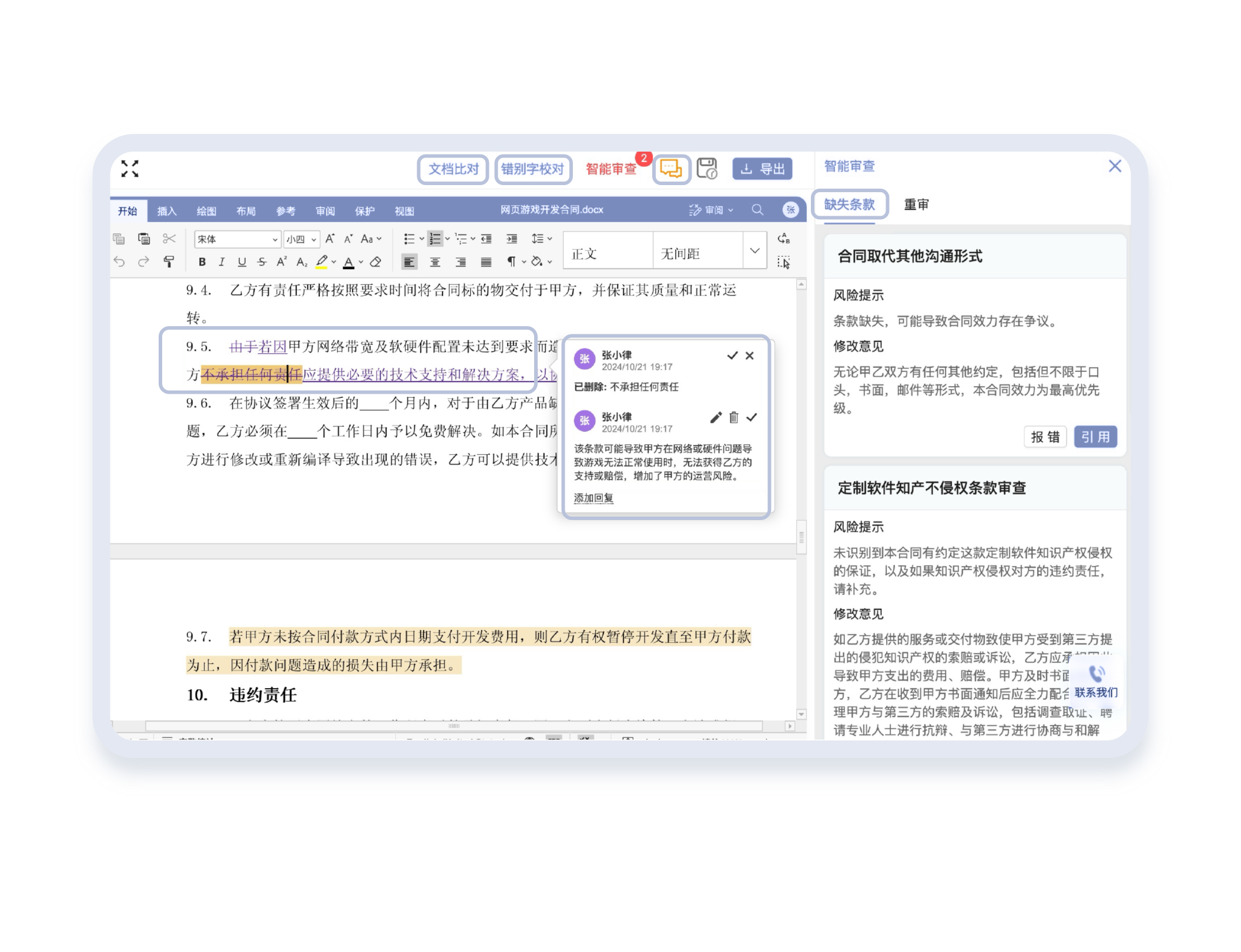Toggle italic formatting
1241x952 pixels.
[222, 262]
